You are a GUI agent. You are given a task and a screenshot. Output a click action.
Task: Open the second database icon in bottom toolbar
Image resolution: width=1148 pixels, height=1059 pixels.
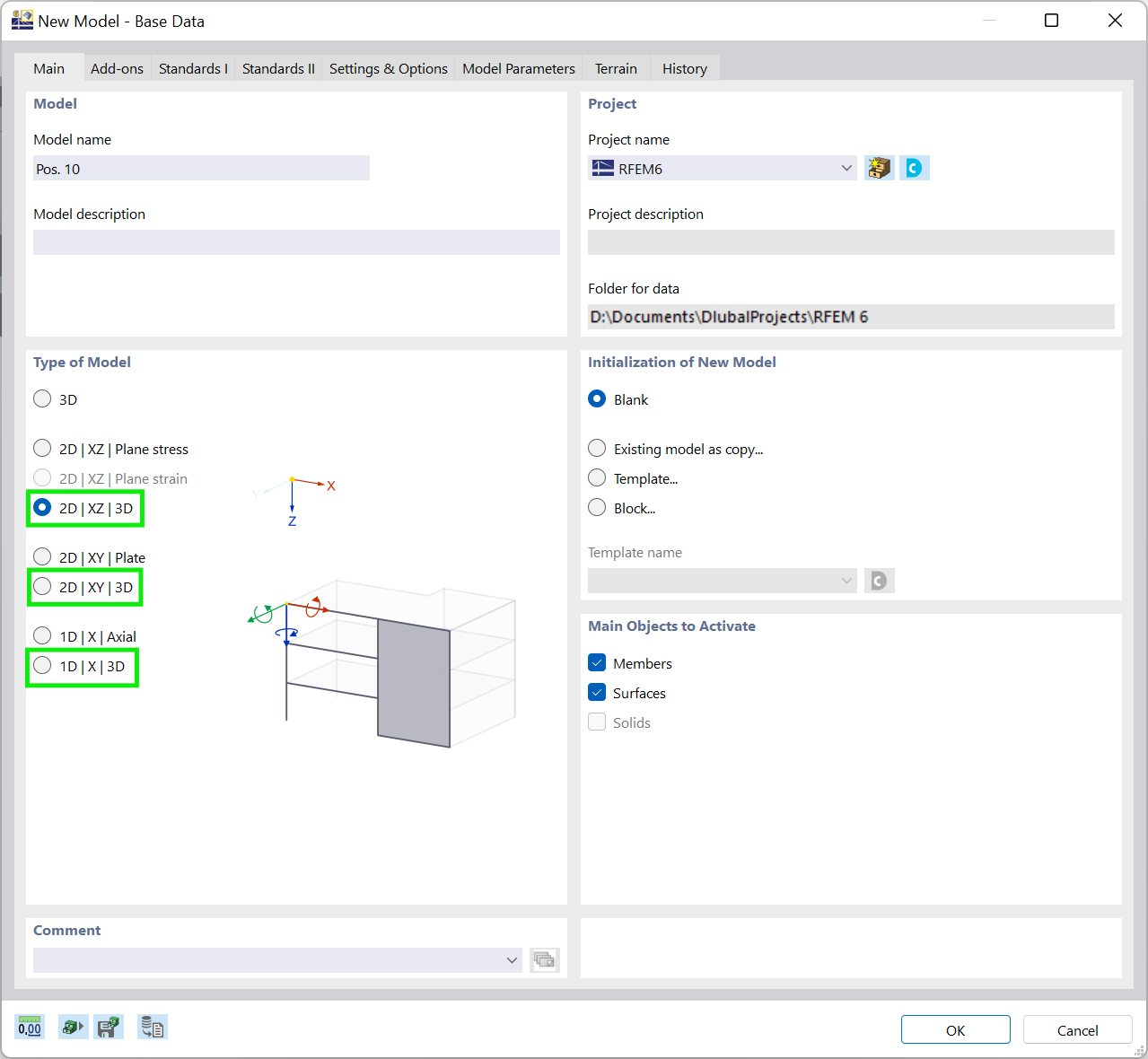tap(73, 1026)
